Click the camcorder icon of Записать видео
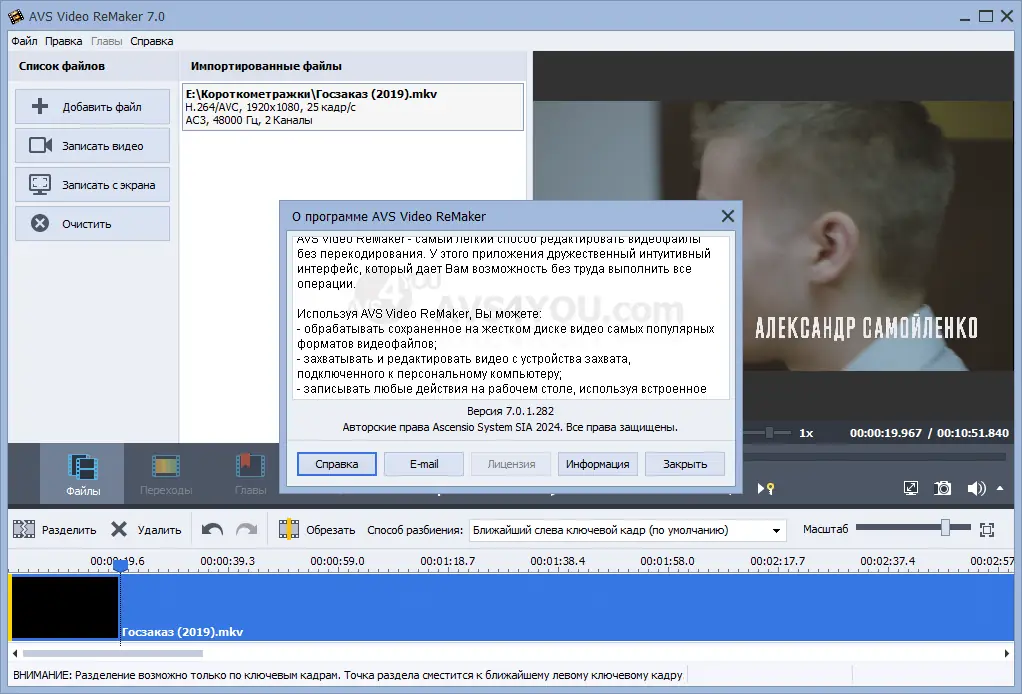This screenshot has width=1022, height=694. point(40,145)
